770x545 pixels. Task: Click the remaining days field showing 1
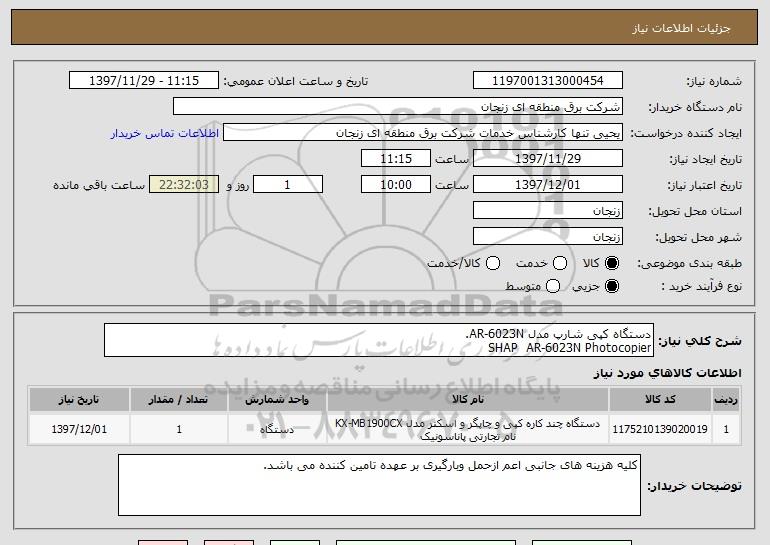point(288,185)
